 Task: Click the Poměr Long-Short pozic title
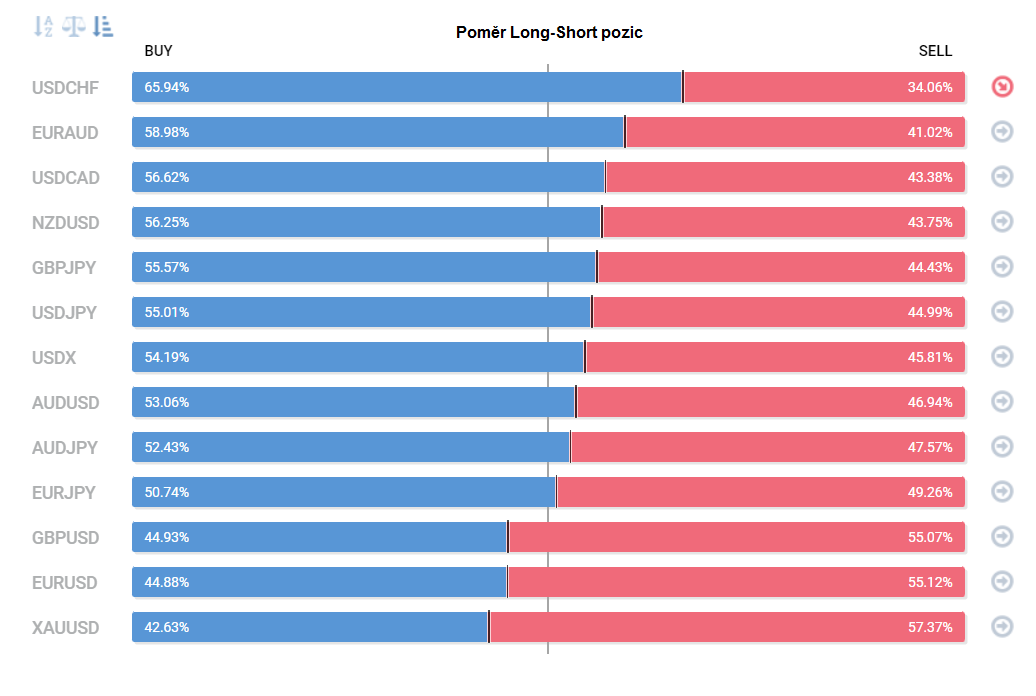click(549, 32)
